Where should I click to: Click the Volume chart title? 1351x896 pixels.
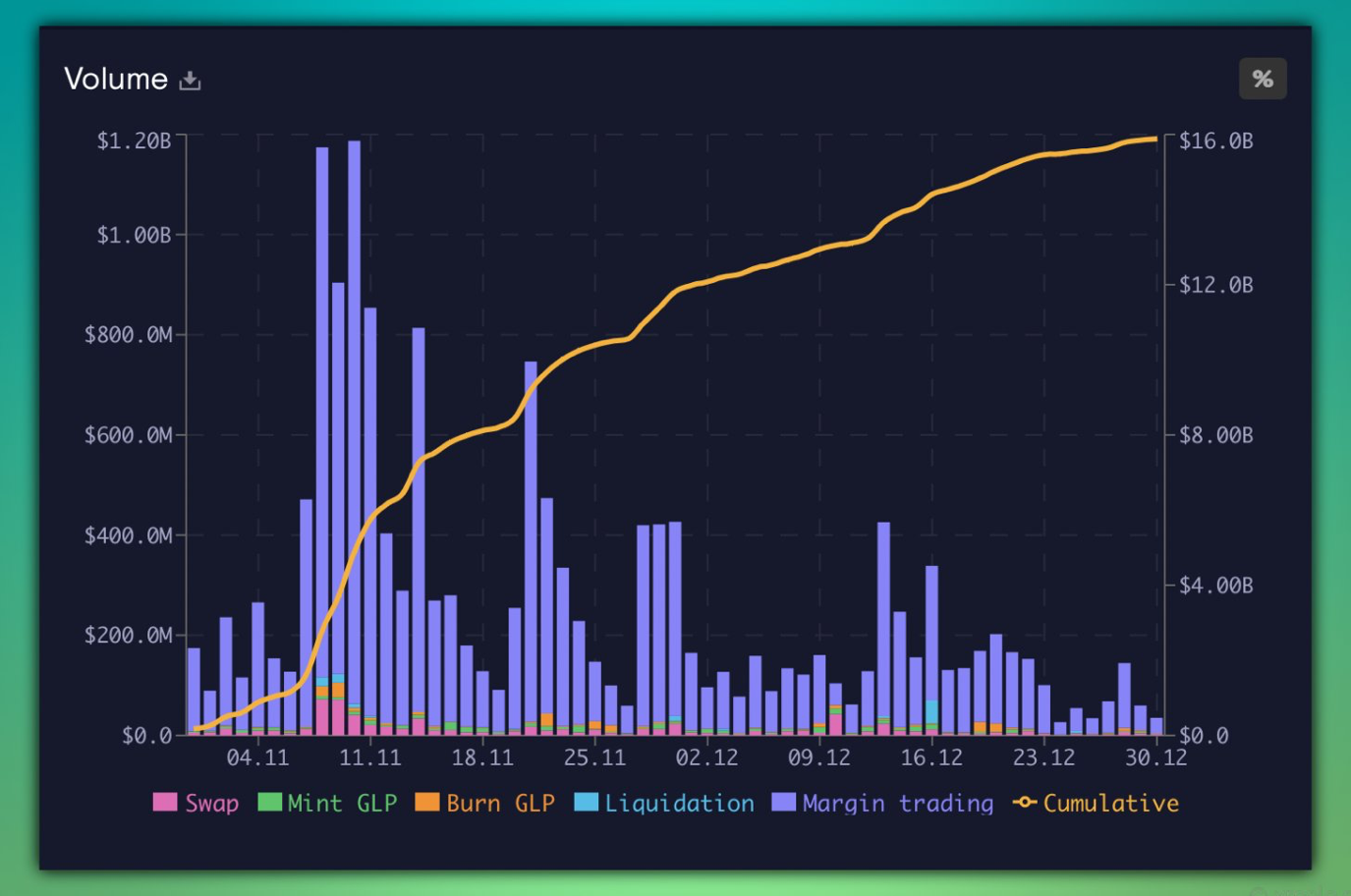tap(116, 79)
